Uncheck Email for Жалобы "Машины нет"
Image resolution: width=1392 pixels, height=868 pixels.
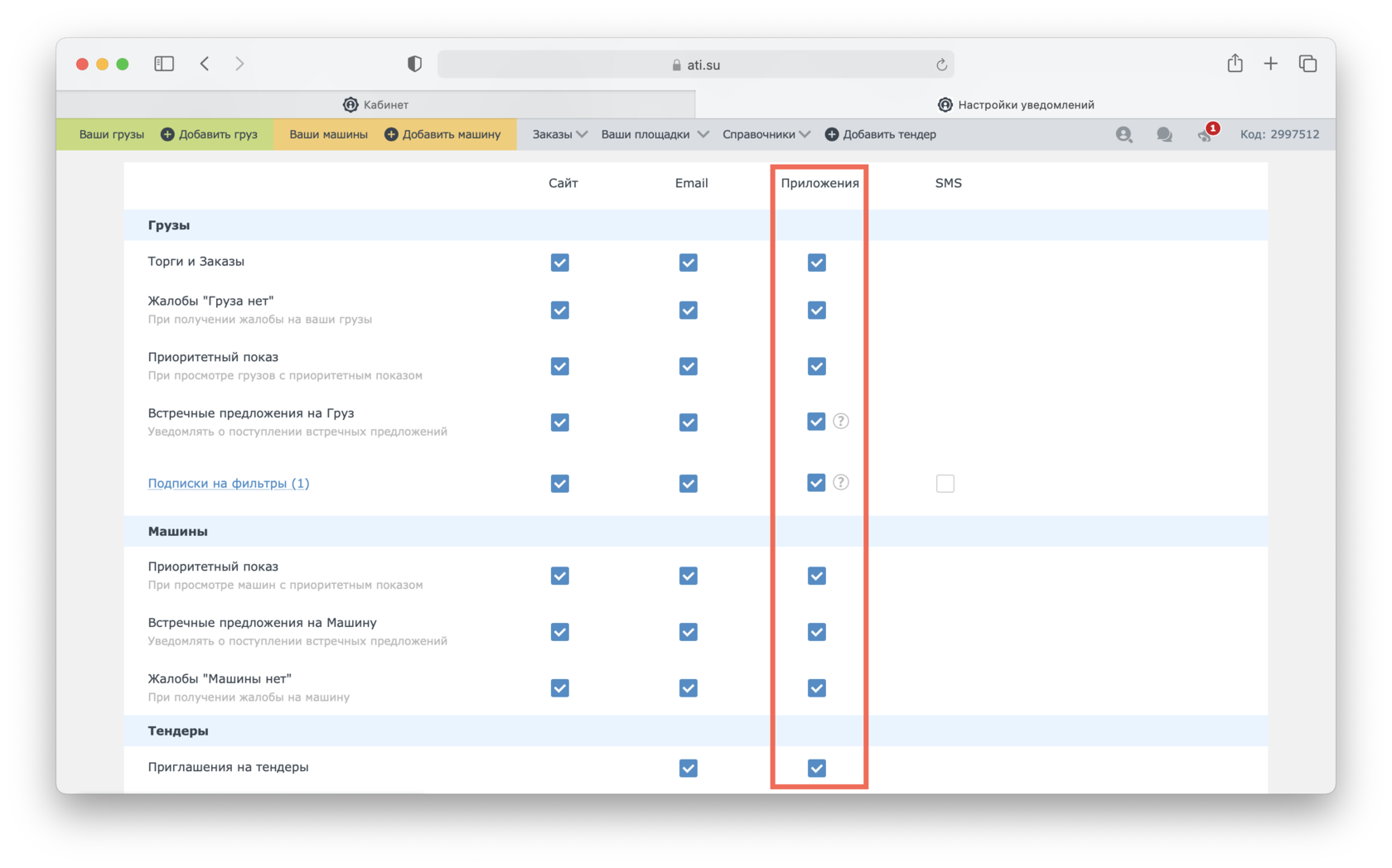click(689, 688)
